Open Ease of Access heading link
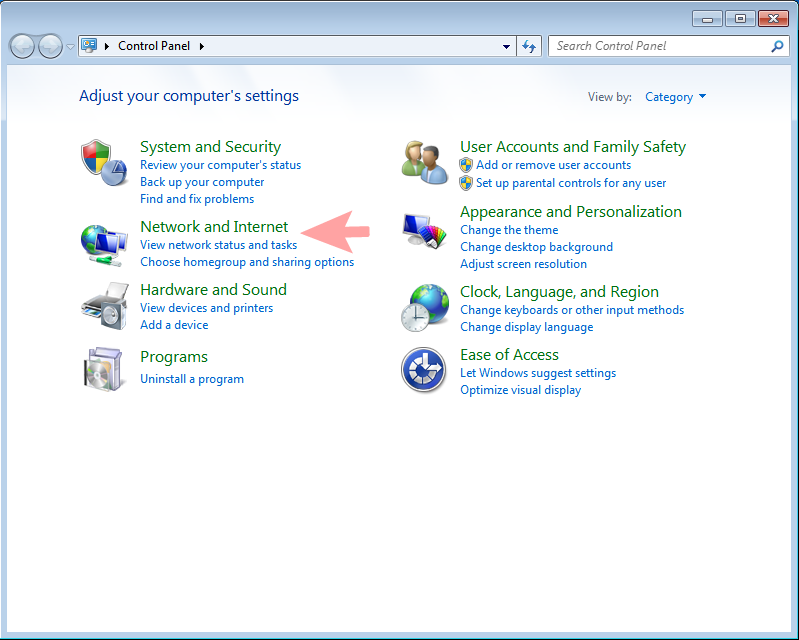799x640 pixels. tap(510, 355)
